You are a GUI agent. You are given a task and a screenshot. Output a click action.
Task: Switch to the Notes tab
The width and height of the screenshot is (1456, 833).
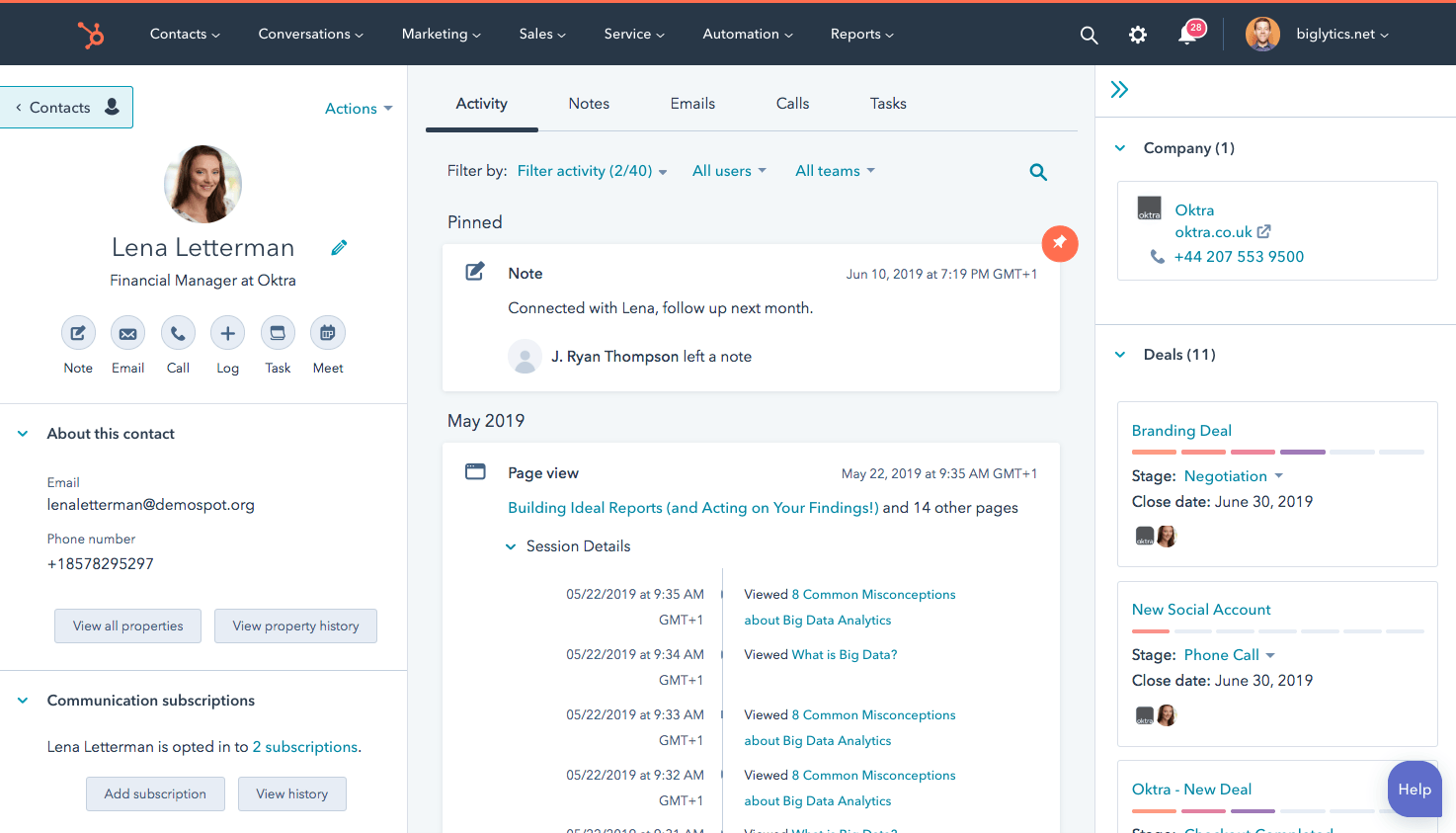pyautogui.click(x=589, y=104)
